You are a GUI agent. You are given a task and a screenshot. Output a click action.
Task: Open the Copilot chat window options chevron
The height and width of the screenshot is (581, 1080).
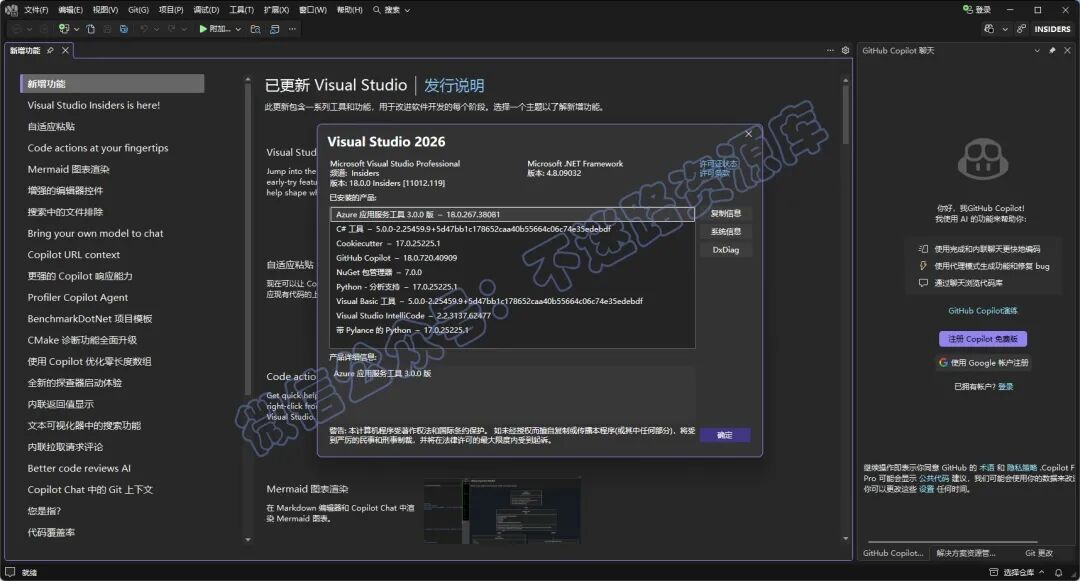[x=1037, y=50]
